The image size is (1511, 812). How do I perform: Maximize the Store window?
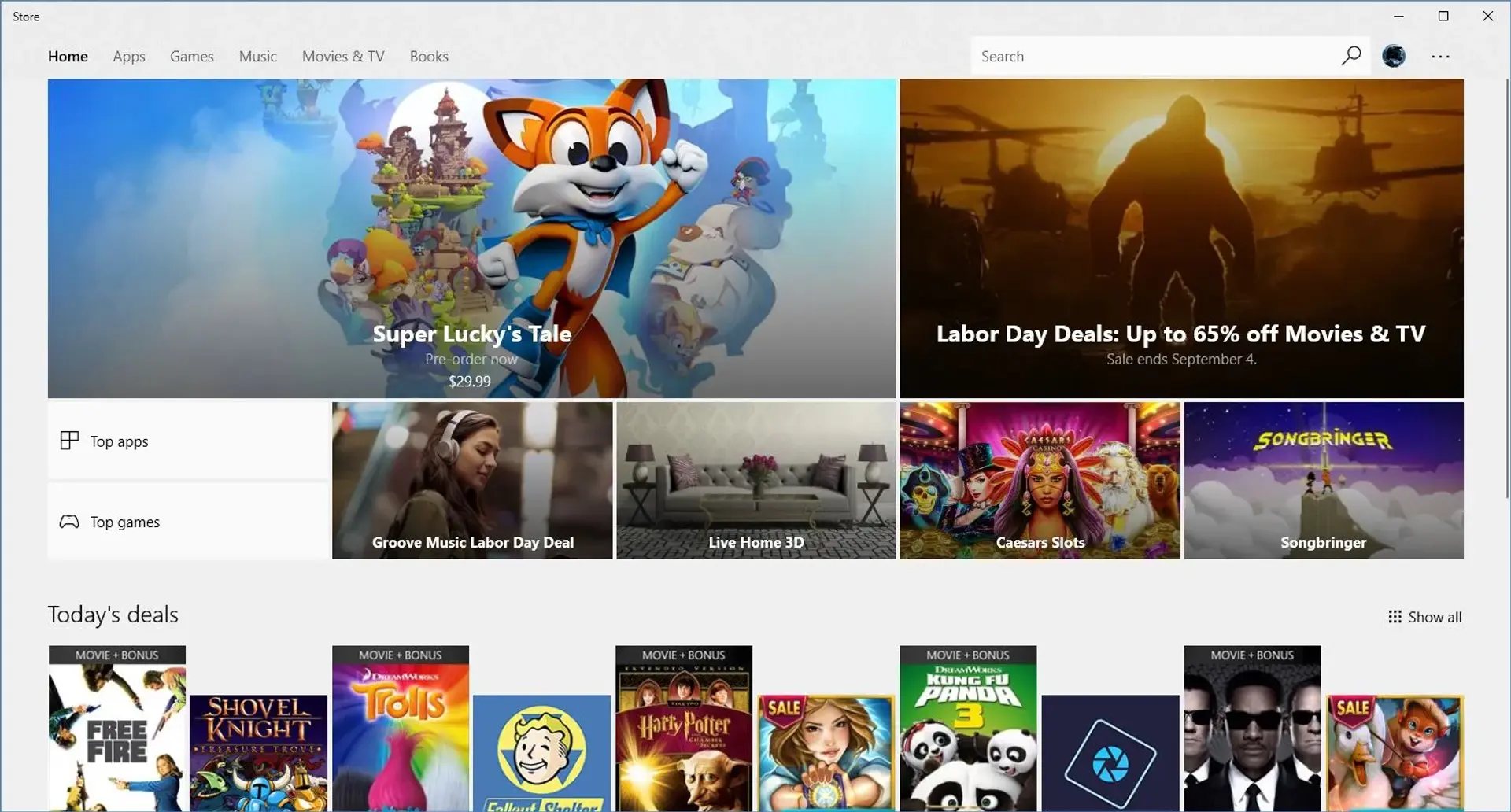1443,16
